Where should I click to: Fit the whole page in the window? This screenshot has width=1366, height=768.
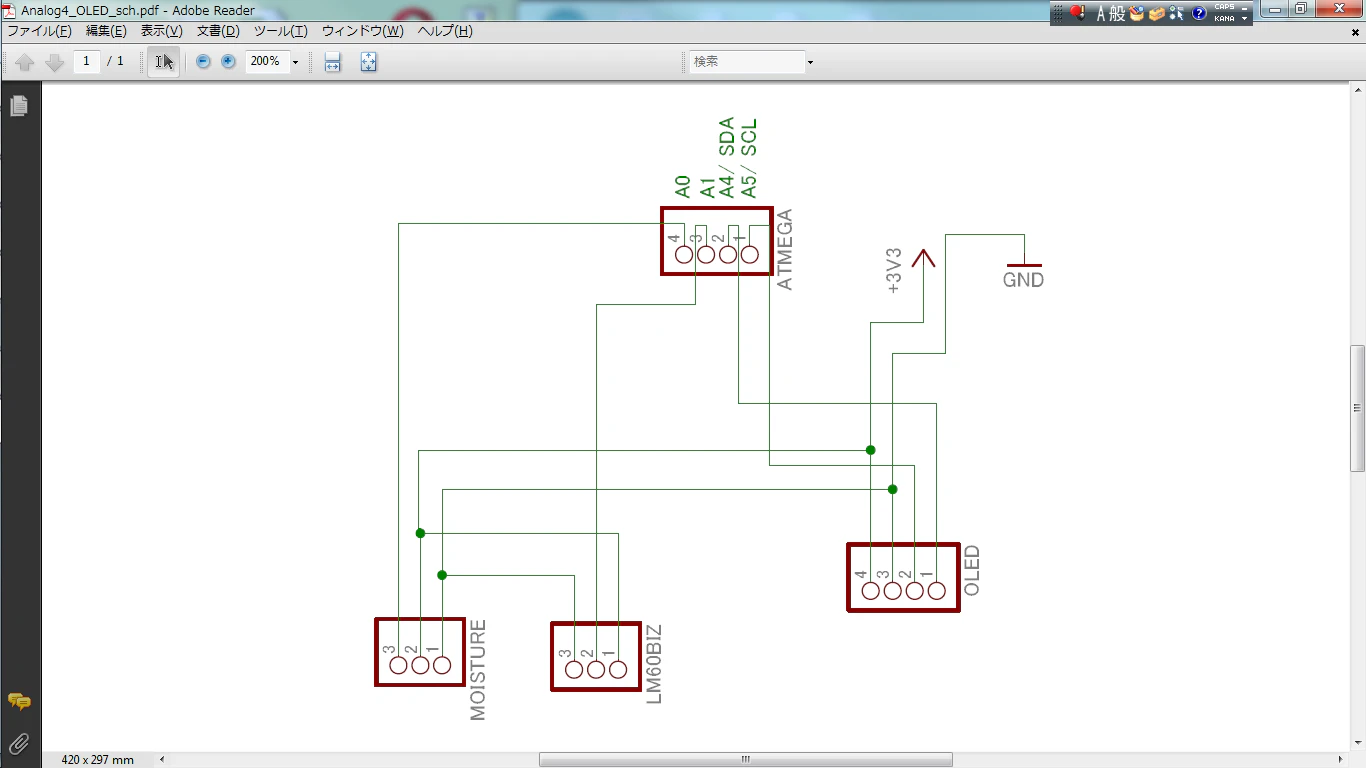pyautogui.click(x=368, y=62)
